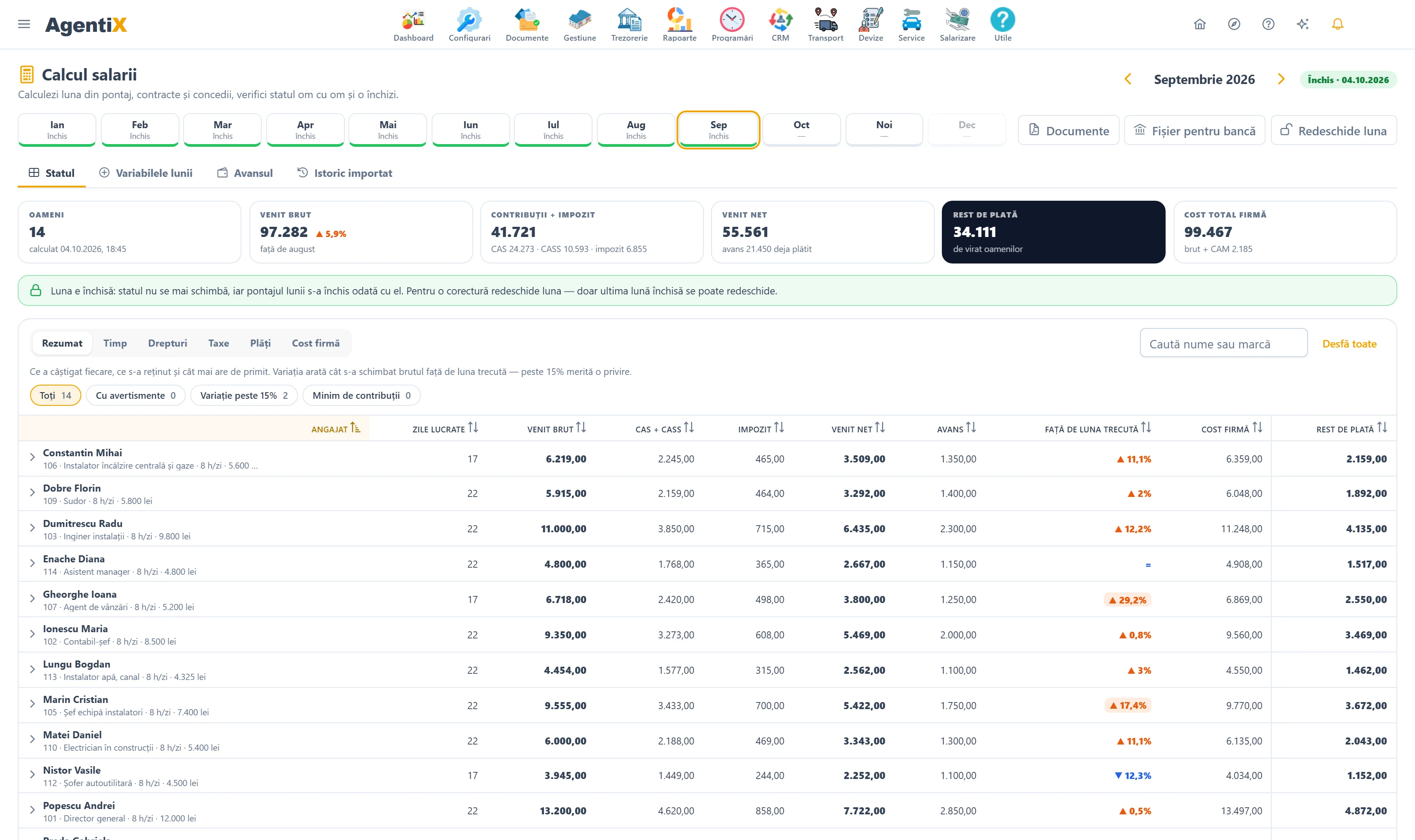Open the Gestiune module

[580, 25]
